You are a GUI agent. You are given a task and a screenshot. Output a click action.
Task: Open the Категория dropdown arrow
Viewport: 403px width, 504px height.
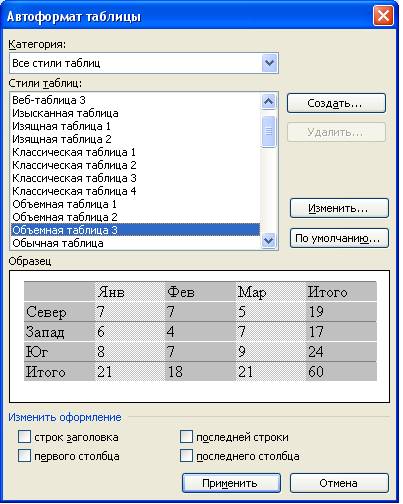click(x=269, y=63)
